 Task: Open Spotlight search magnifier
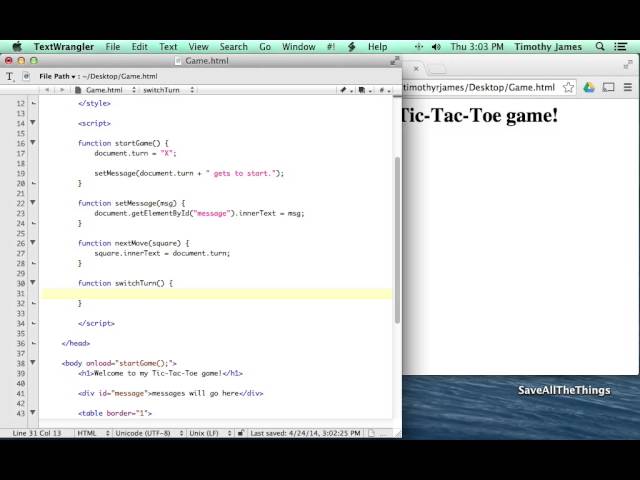(x=600, y=47)
